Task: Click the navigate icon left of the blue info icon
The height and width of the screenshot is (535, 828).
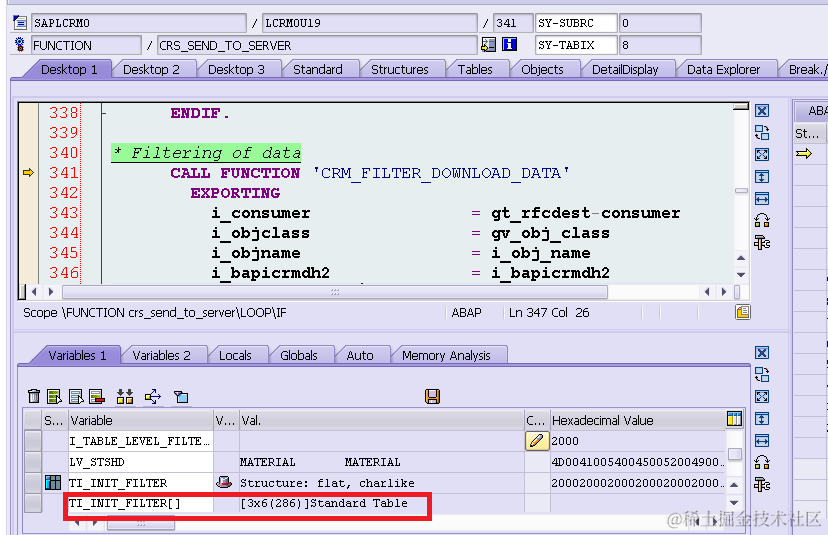Action: click(488, 44)
